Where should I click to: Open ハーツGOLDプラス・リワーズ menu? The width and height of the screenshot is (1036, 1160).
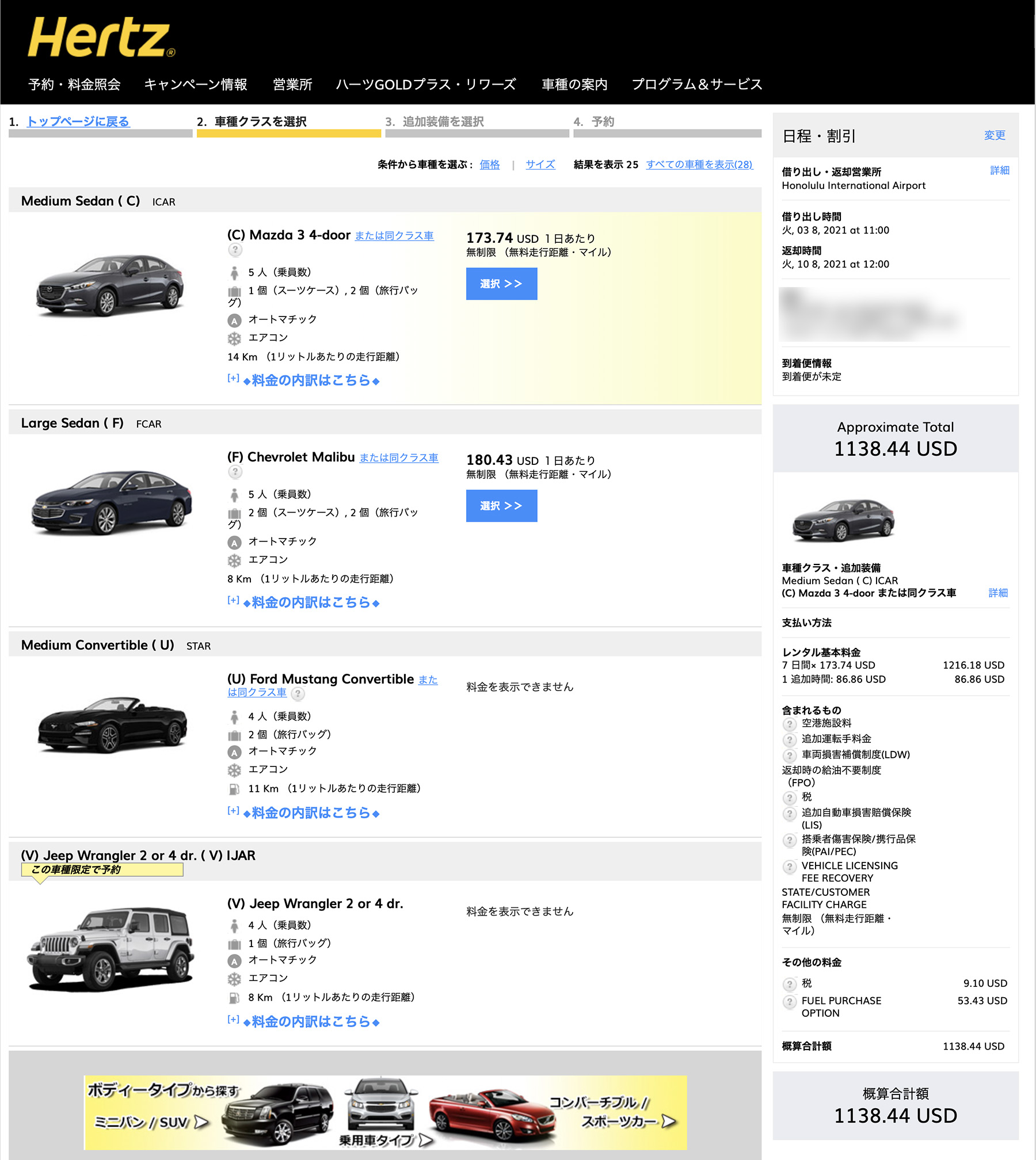pyautogui.click(x=426, y=85)
